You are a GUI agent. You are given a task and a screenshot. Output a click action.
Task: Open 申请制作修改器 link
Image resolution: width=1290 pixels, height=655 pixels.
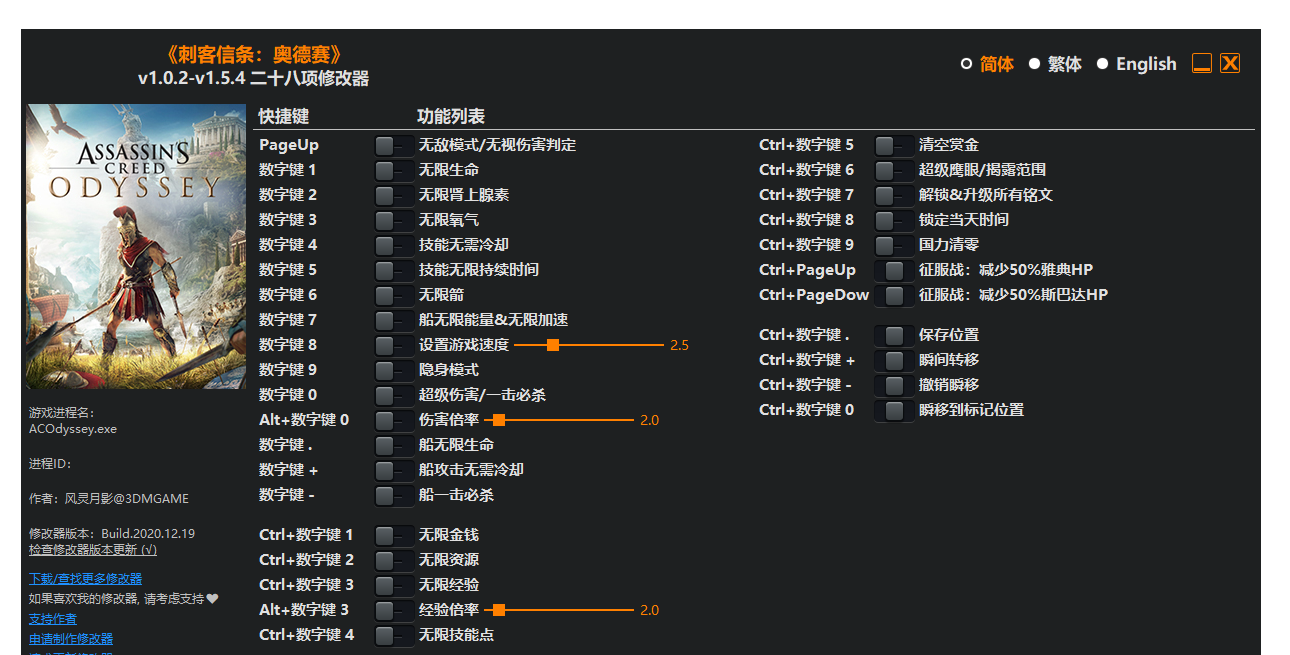[71, 639]
